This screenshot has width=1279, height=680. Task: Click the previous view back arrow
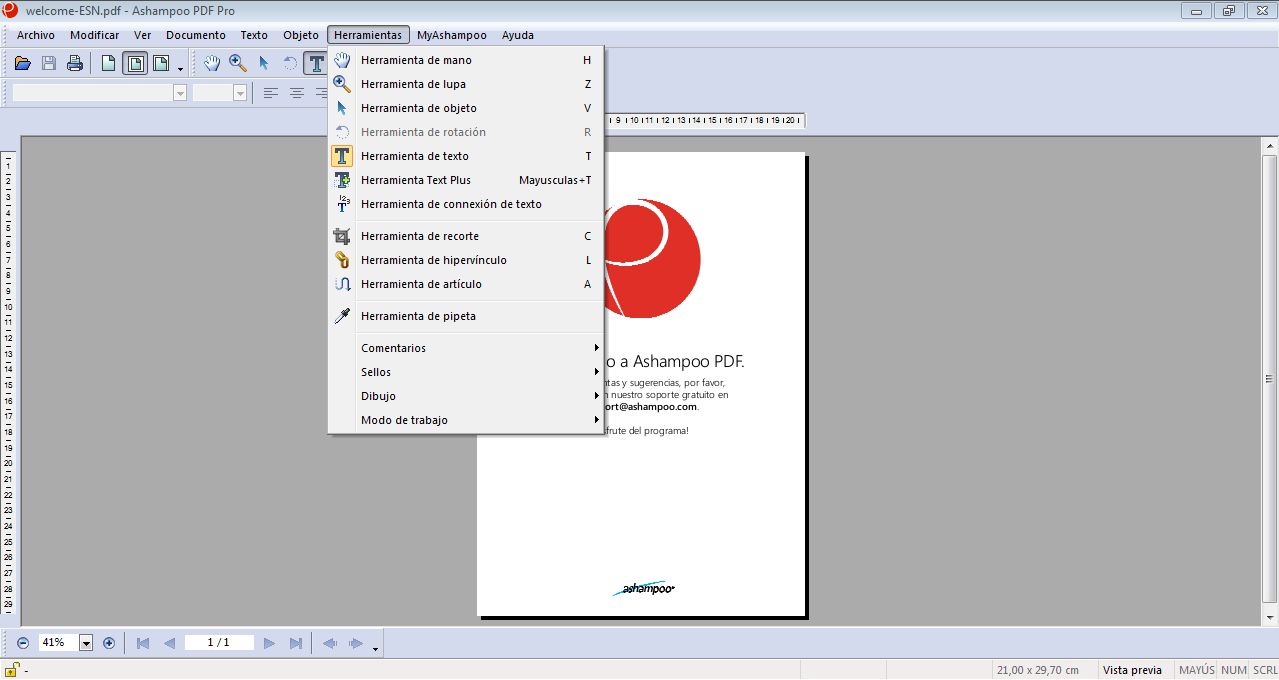(329, 643)
